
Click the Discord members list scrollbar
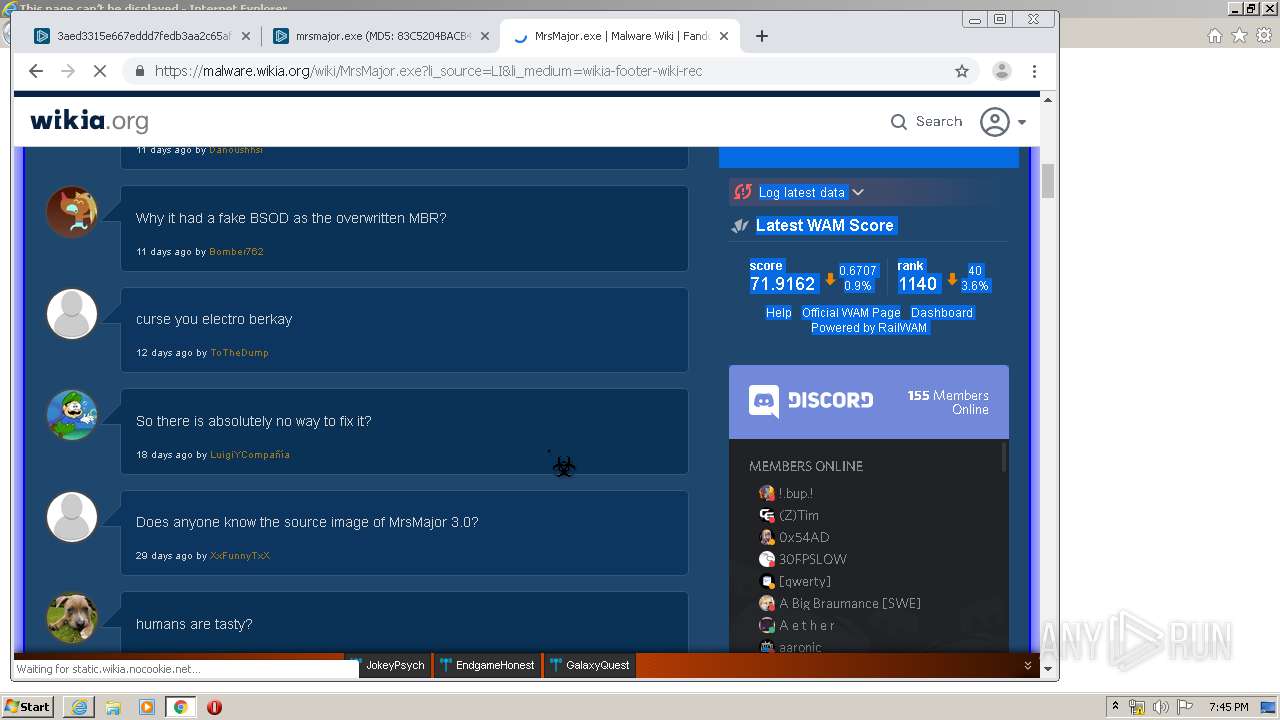[1003, 458]
